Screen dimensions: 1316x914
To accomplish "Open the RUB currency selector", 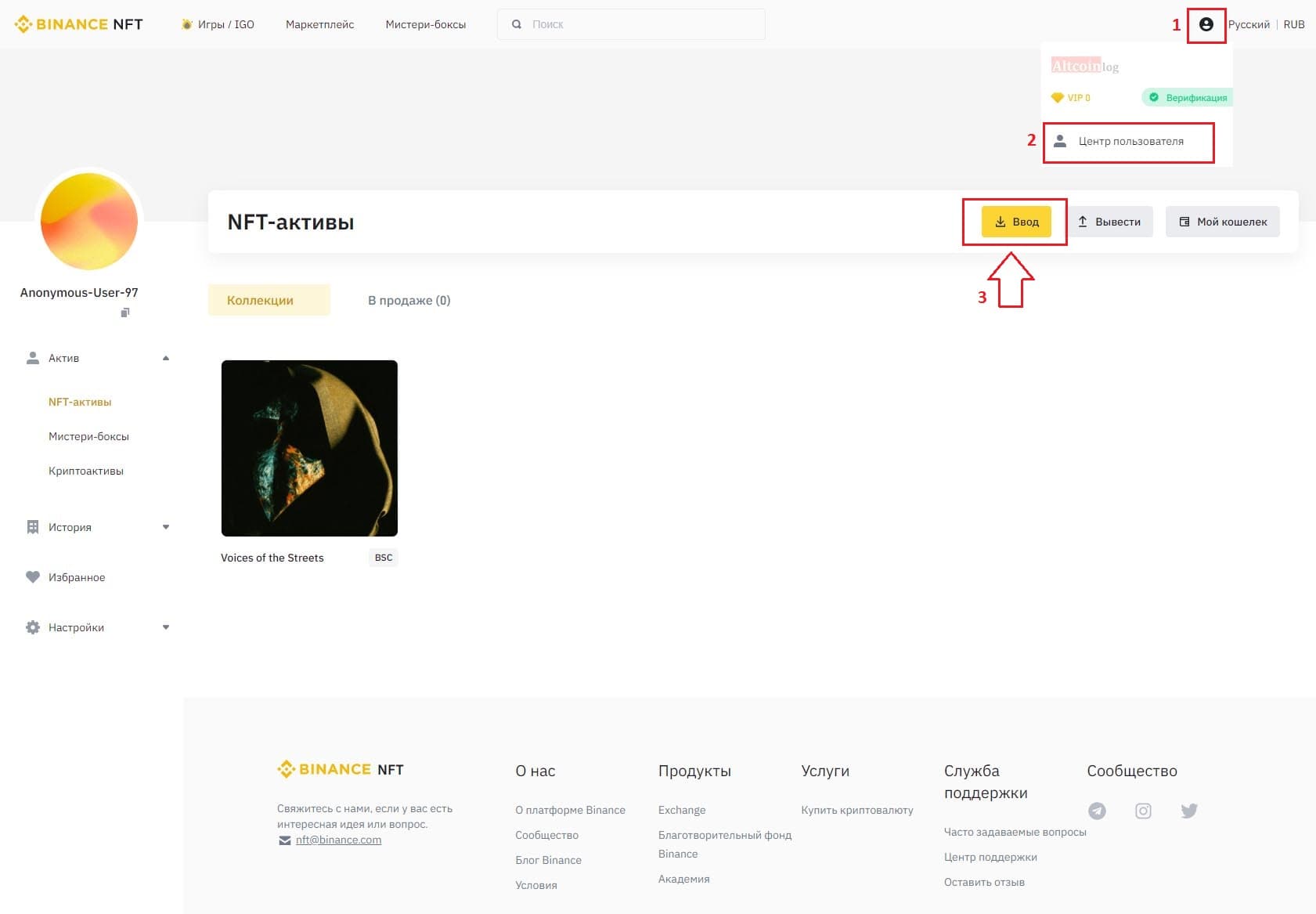I will pyautogui.click(x=1294, y=24).
